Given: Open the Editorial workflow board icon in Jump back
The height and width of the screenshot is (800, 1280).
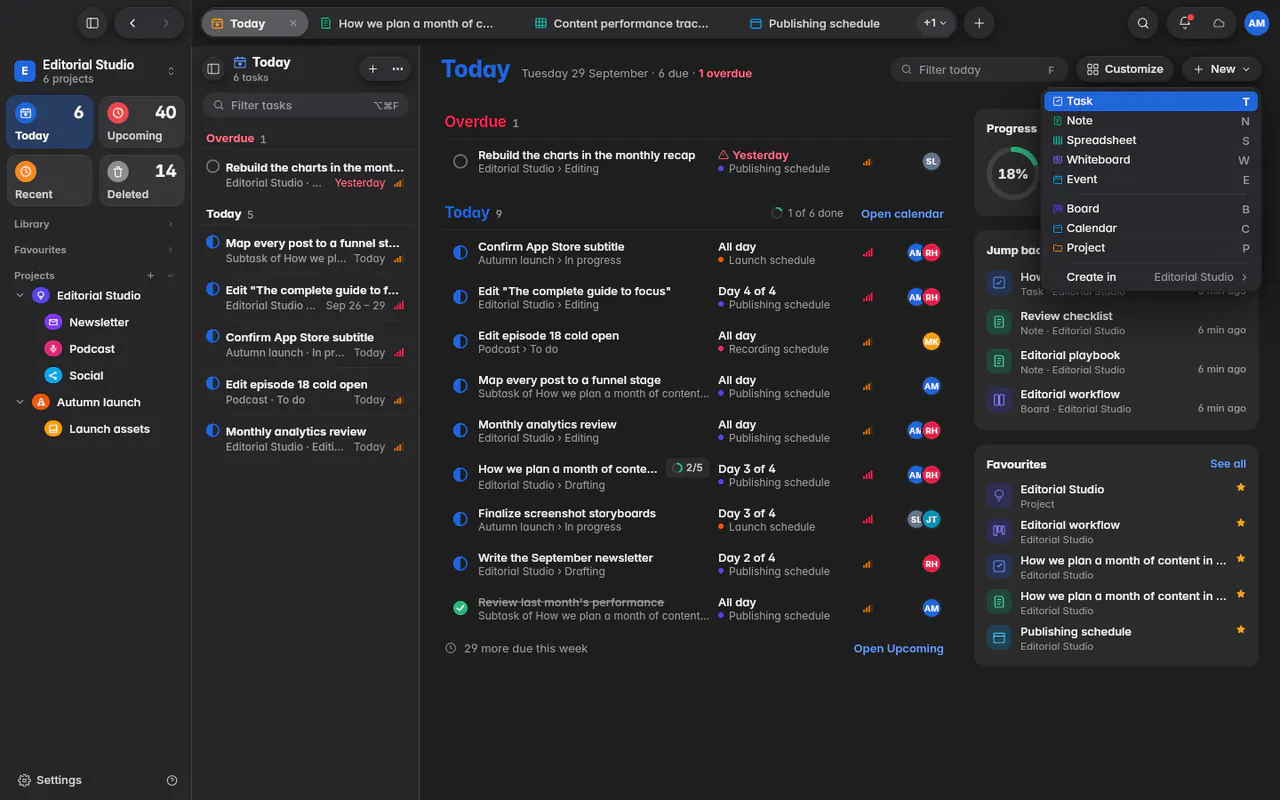Looking at the screenshot, I should click(x=999, y=400).
